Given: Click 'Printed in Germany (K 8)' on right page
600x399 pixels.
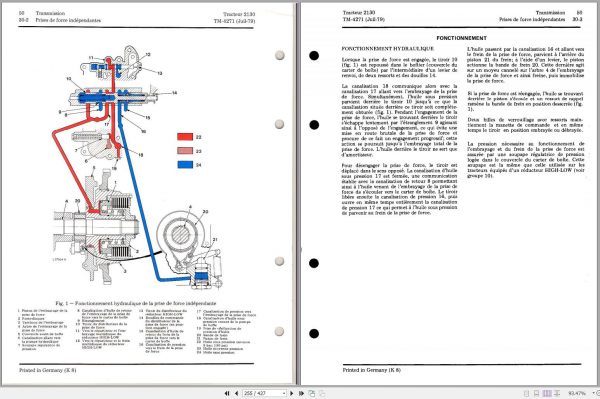Looking at the screenshot, I should tap(372, 370).
